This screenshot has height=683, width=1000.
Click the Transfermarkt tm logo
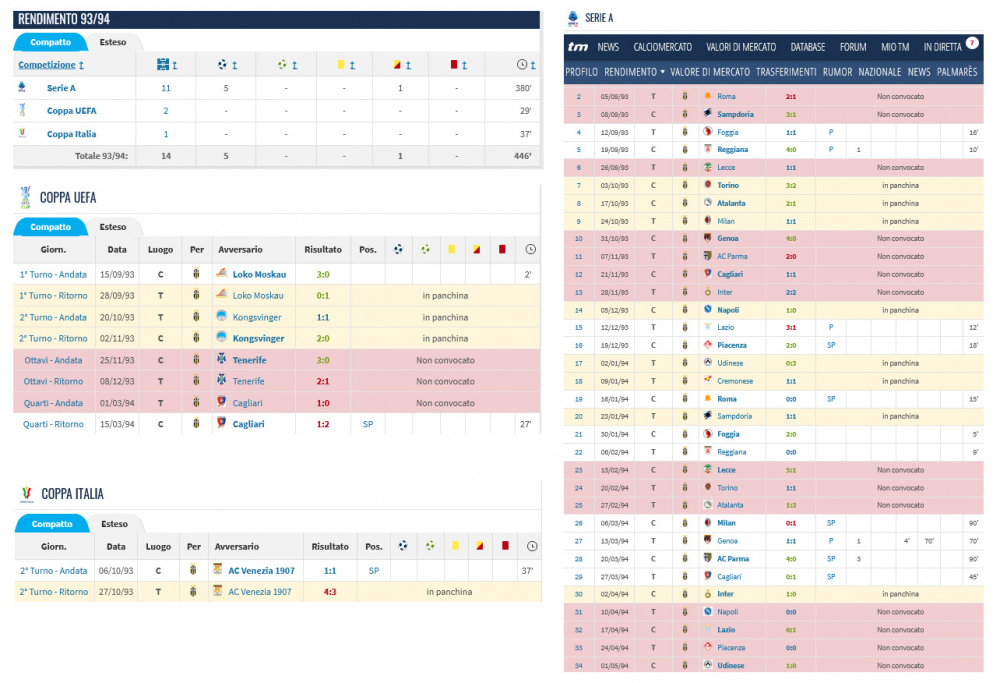point(578,47)
